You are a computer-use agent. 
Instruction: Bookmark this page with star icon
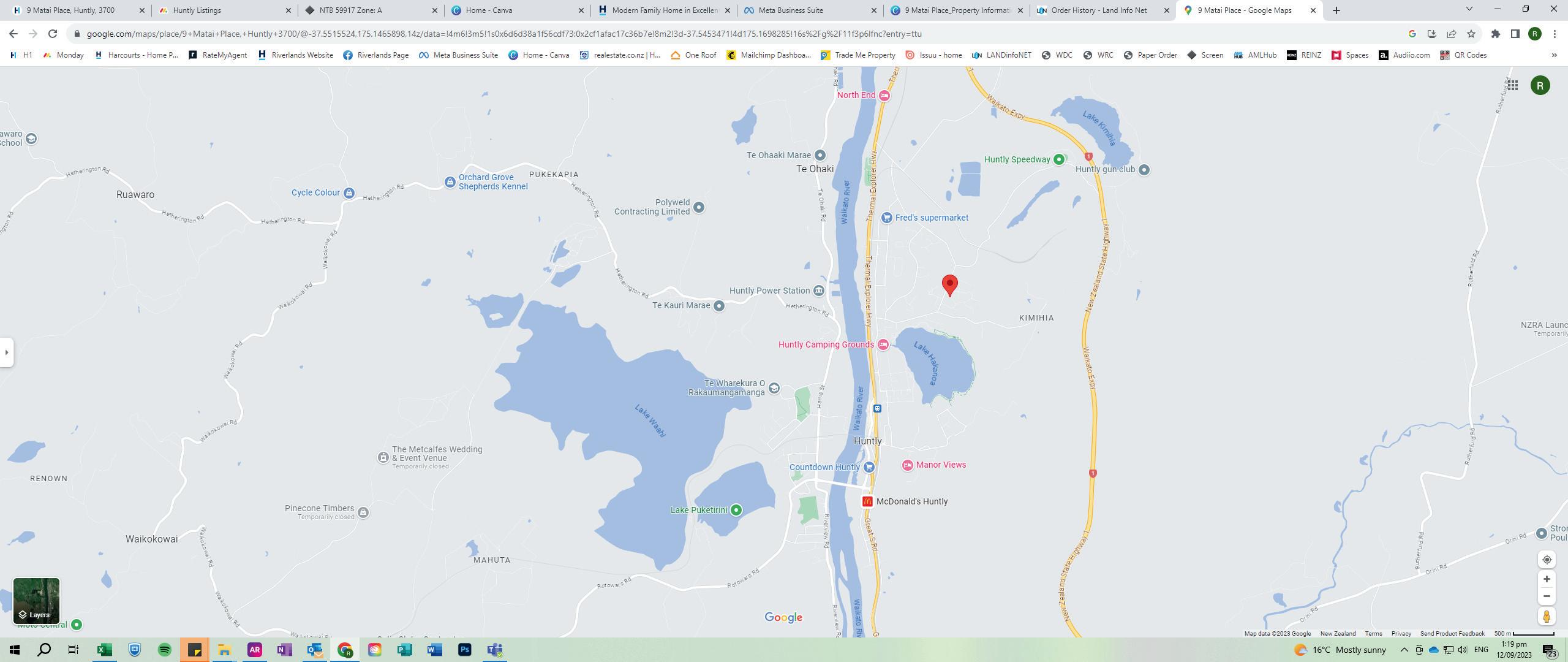1471,34
